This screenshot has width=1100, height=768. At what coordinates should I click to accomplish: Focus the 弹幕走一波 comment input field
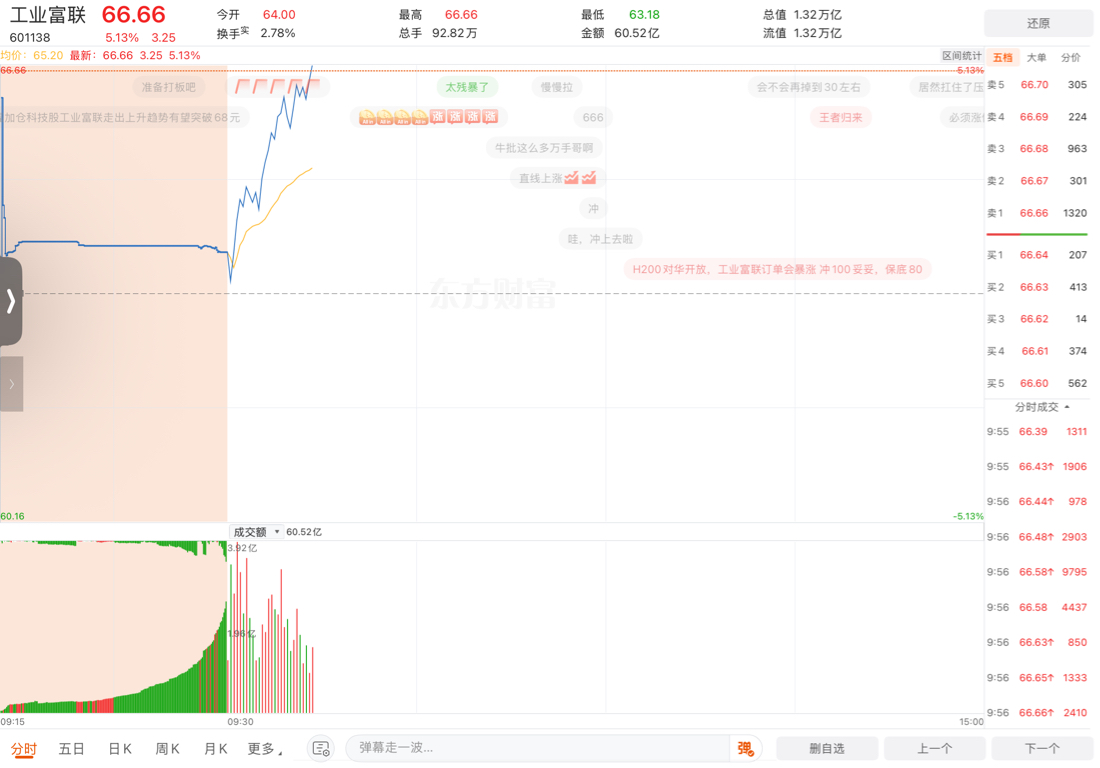[x=537, y=748]
